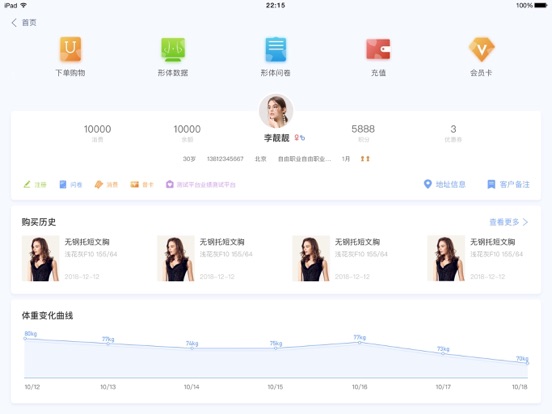Click the 10/15 date axis label
Screen dimensions: 552x414
coord(275,387)
